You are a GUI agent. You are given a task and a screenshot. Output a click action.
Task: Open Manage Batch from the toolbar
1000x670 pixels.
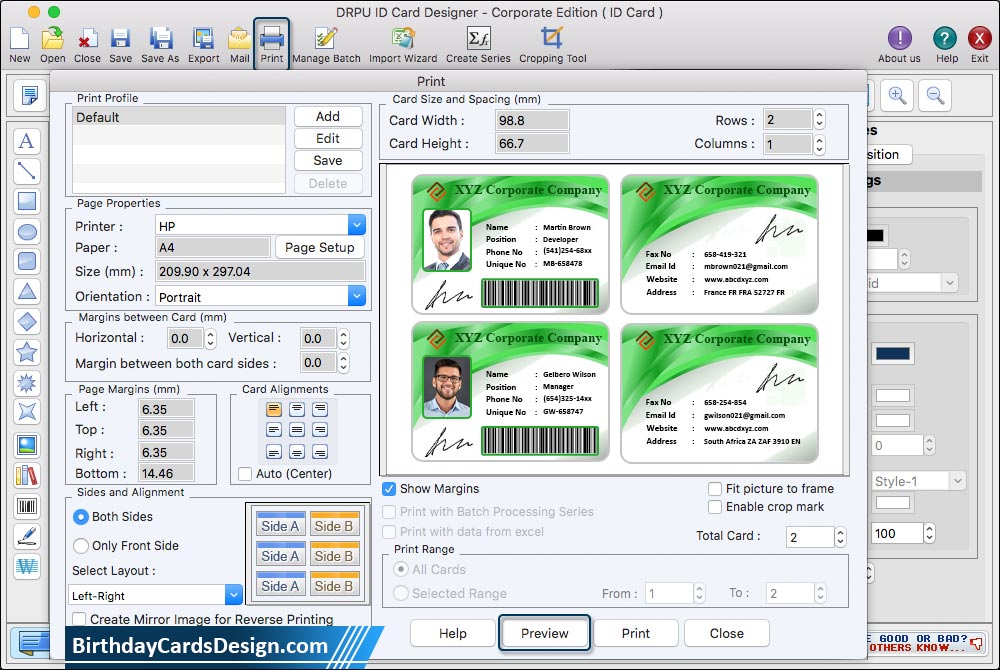[326, 44]
